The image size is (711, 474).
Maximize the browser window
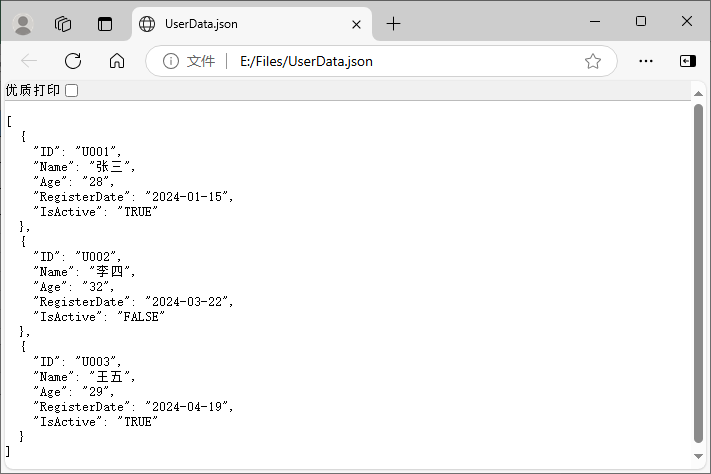[x=641, y=21]
